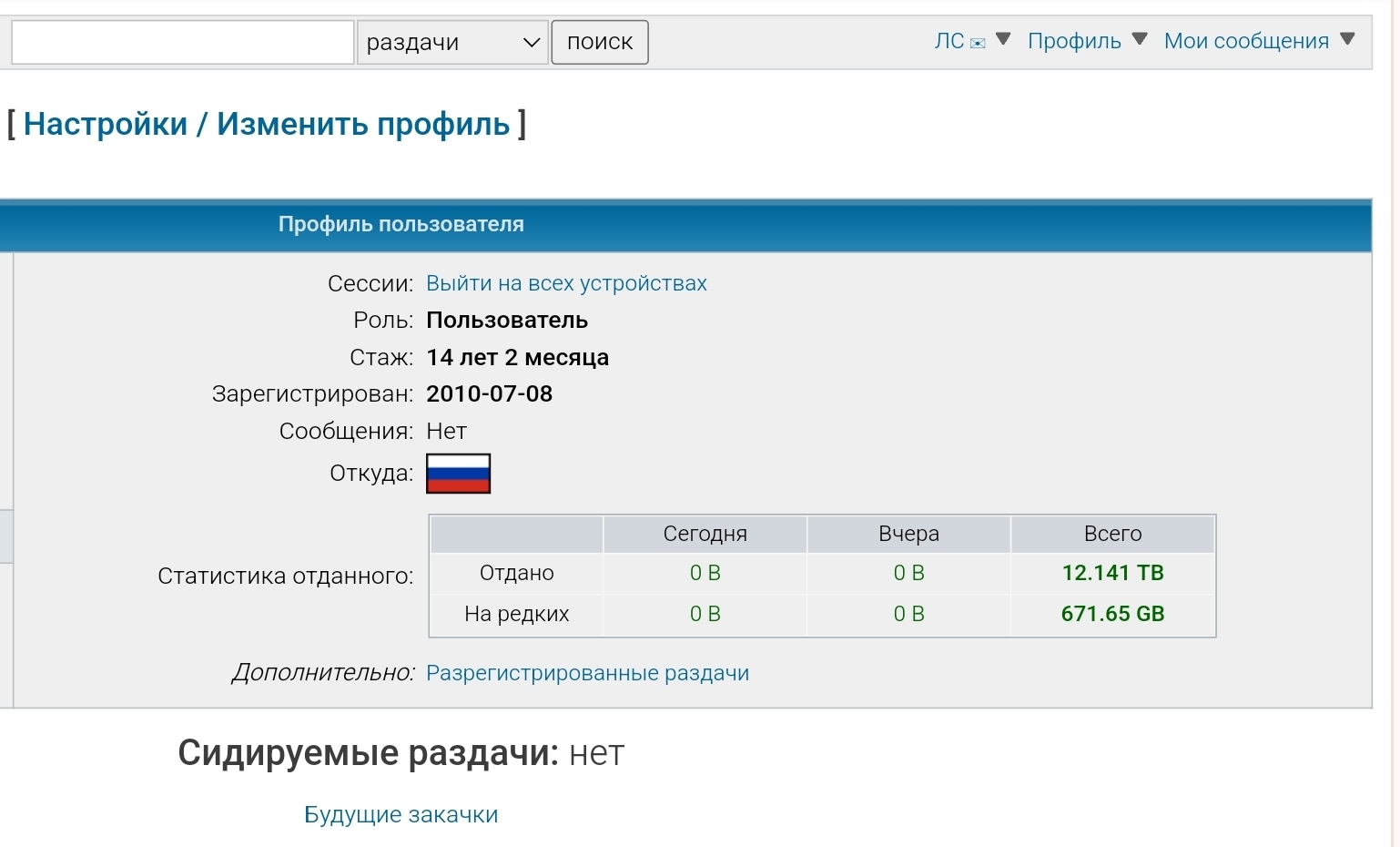
Task: Open the раздачи search category dropdown
Action: 452,42
